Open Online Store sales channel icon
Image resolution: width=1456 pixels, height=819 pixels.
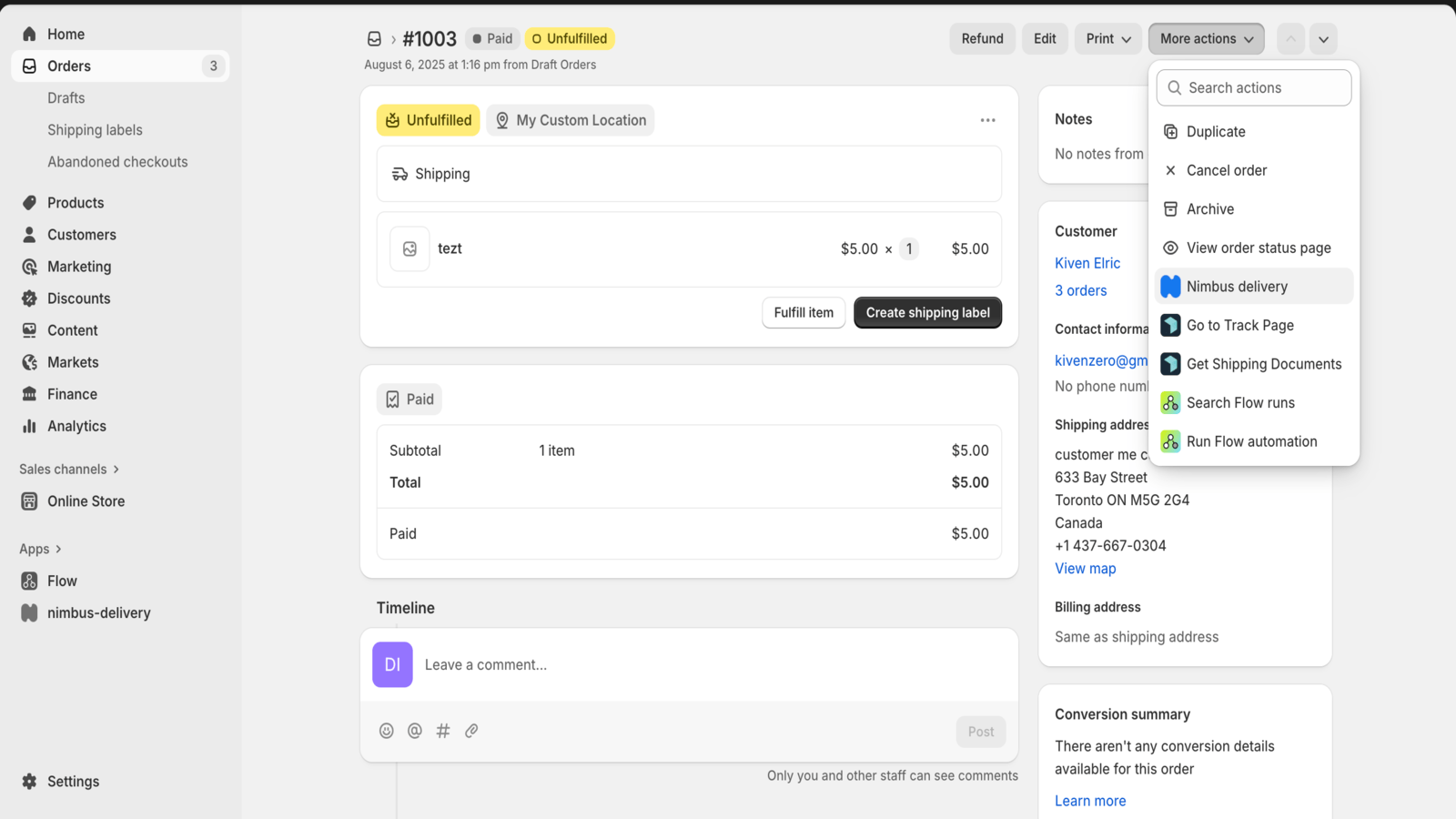[x=29, y=500]
